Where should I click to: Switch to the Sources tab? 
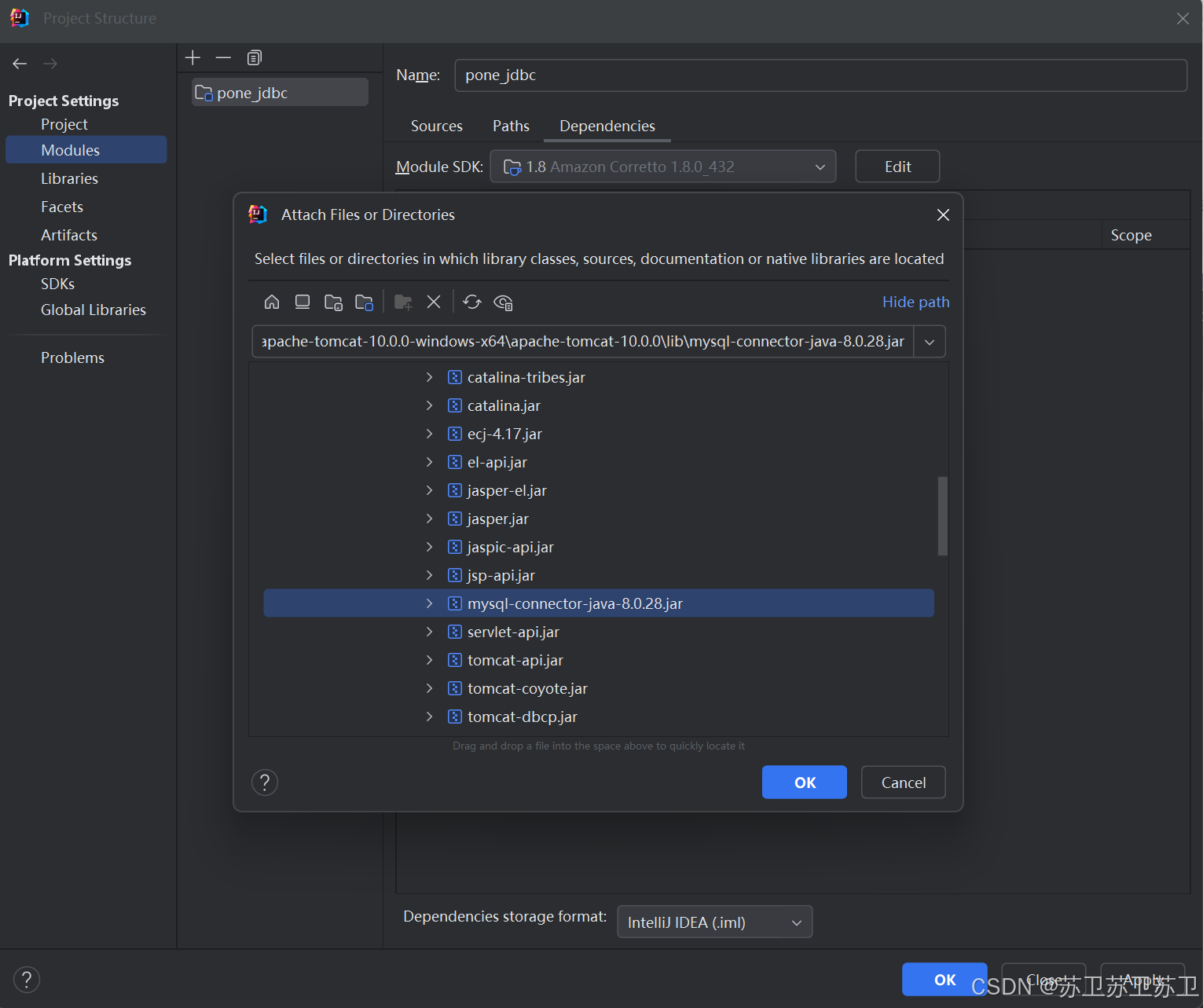click(437, 126)
